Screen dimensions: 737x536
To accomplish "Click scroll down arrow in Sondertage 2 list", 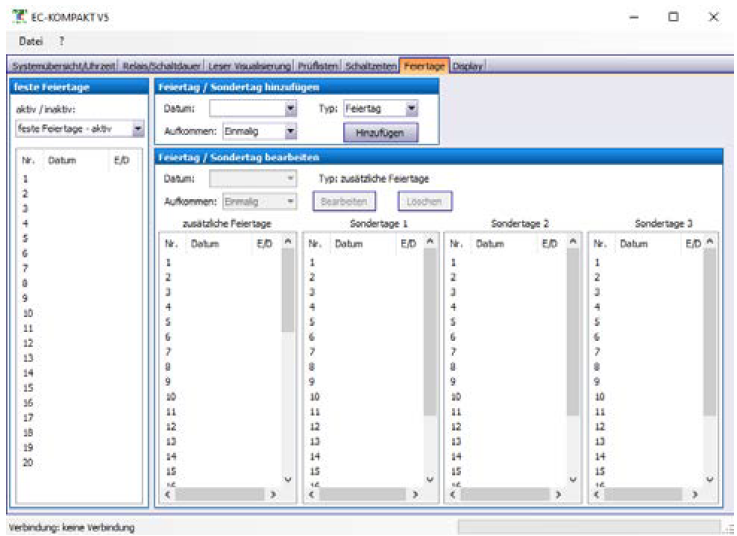I will point(573,480).
